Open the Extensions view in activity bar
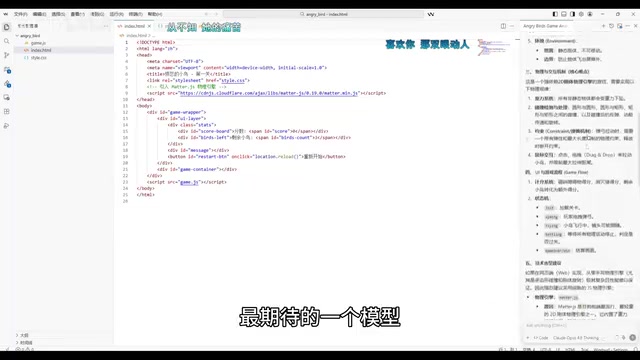The image size is (640, 360). pos(7,111)
